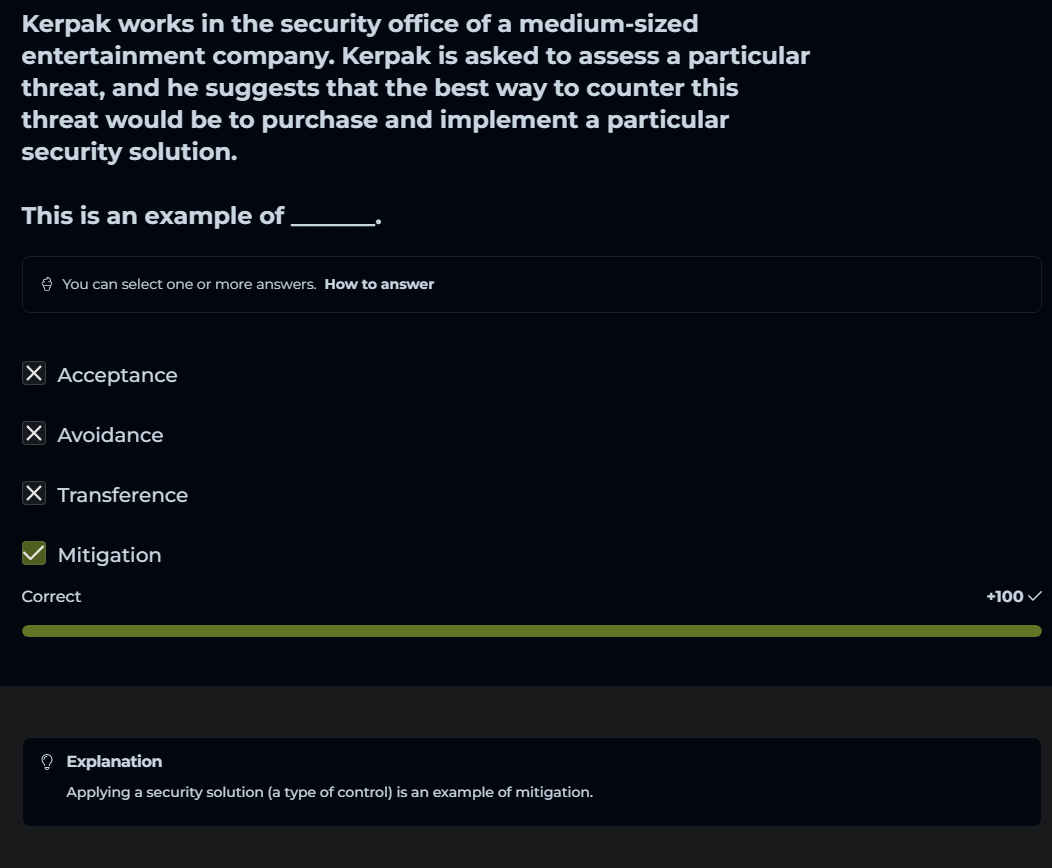Open the "How to answer" link
This screenshot has width=1052, height=868.
379,284
